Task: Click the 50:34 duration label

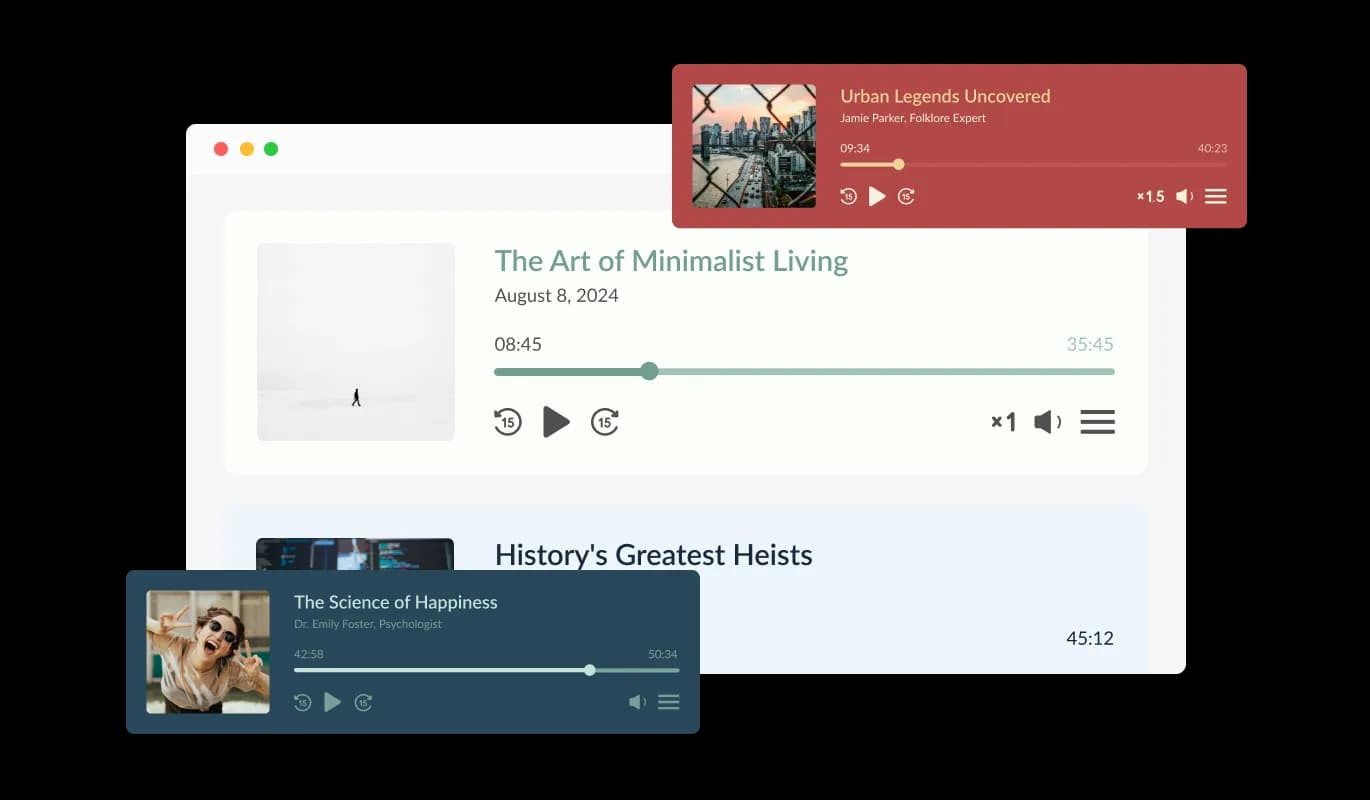Action: [x=663, y=654]
